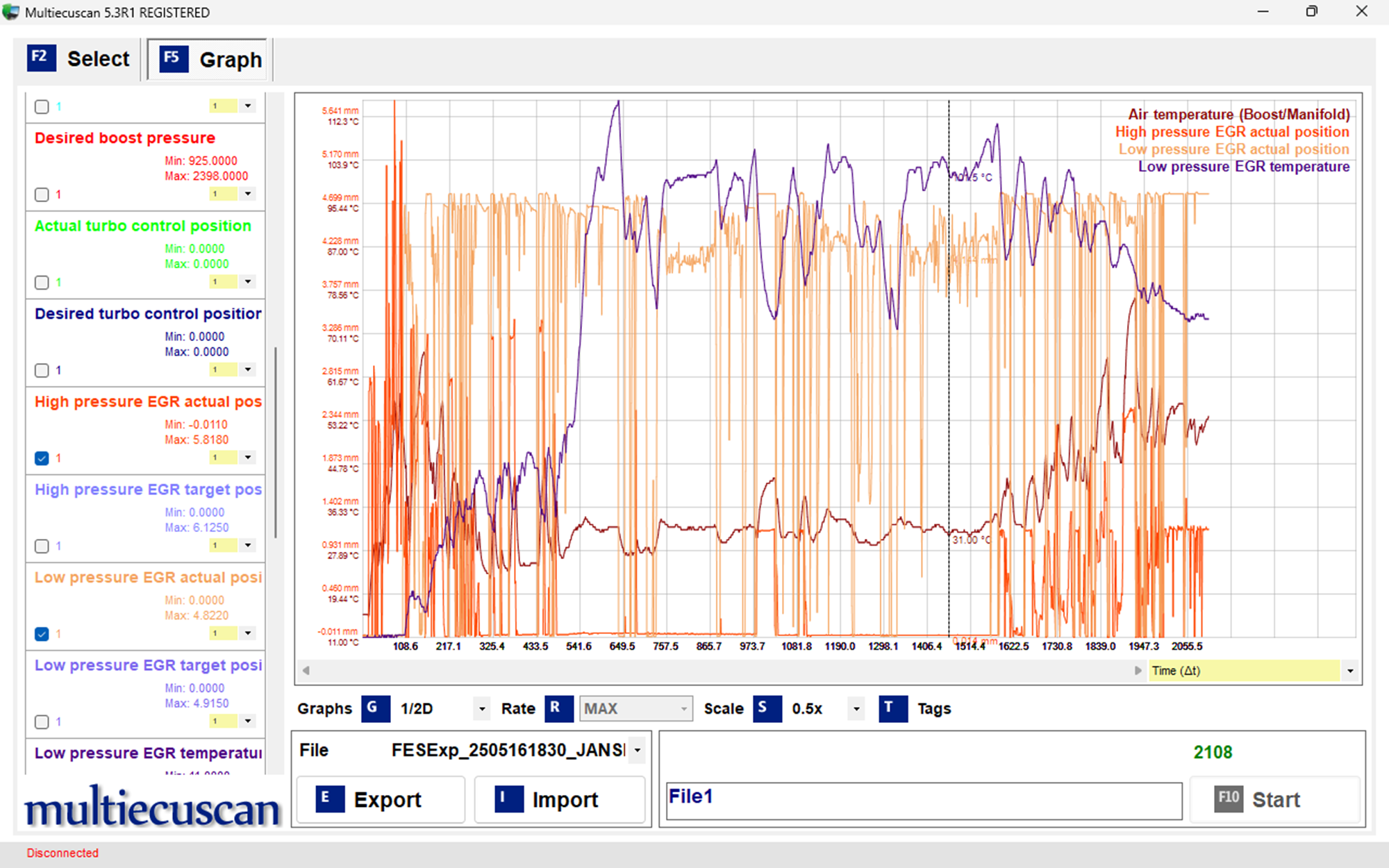The width and height of the screenshot is (1389, 868).
Task: Click the Tags label button
Action: pos(934,709)
